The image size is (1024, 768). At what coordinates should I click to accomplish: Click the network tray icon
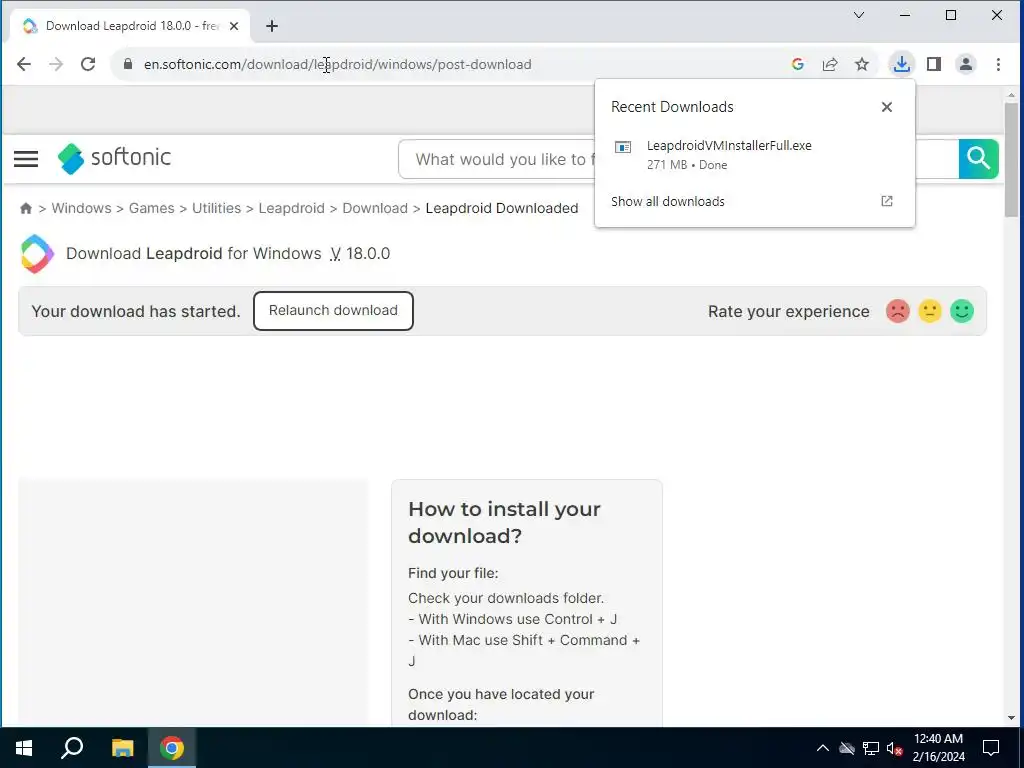click(871, 748)
